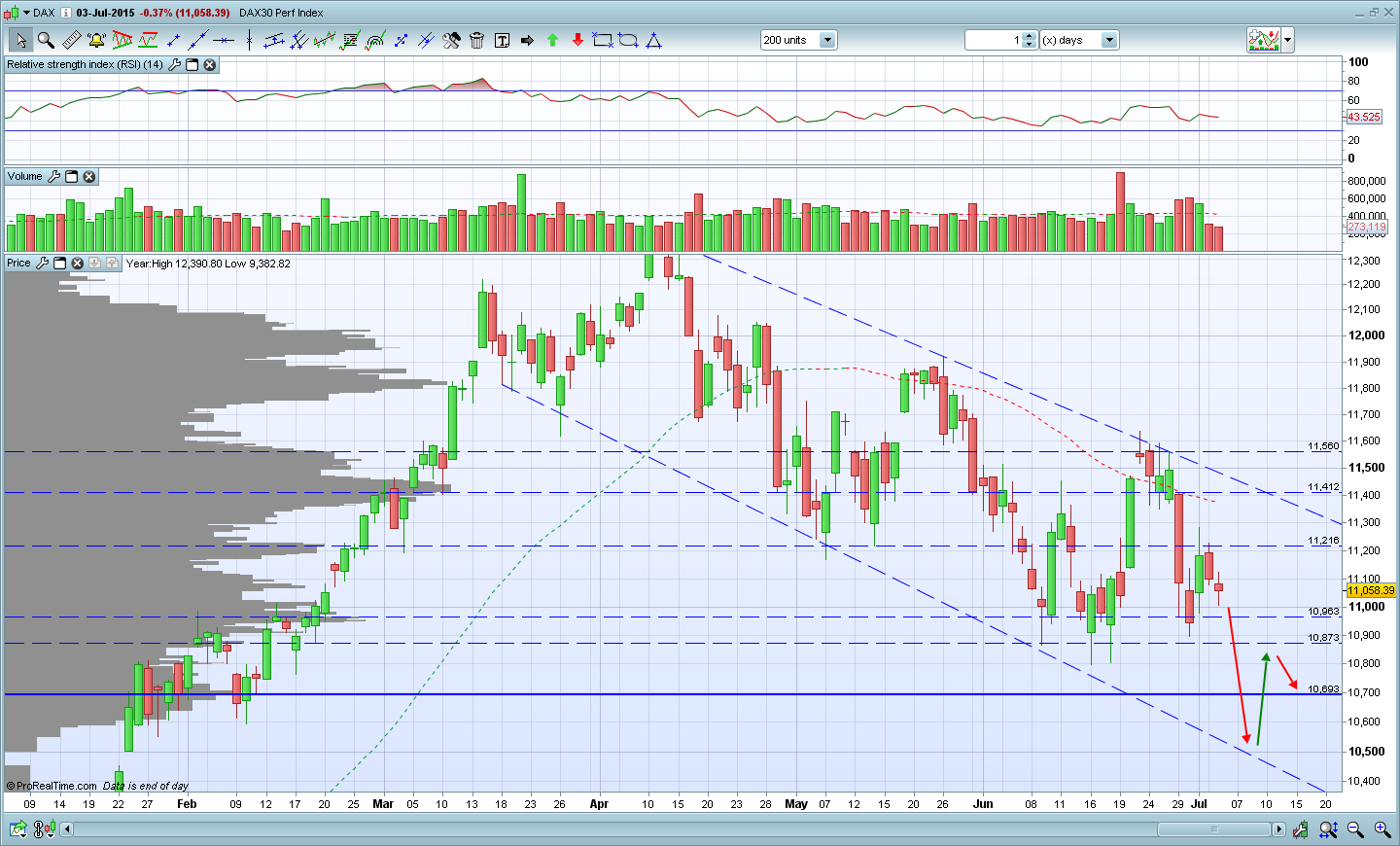1400x846 pixels.
Task: Select the ruler measuring tool
Action: pyautogui.click(x=71, y=40)
